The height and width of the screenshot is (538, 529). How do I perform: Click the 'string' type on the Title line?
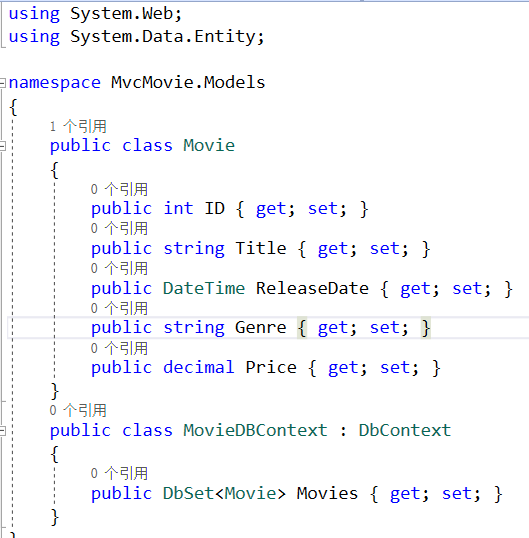tap(194, 249)
